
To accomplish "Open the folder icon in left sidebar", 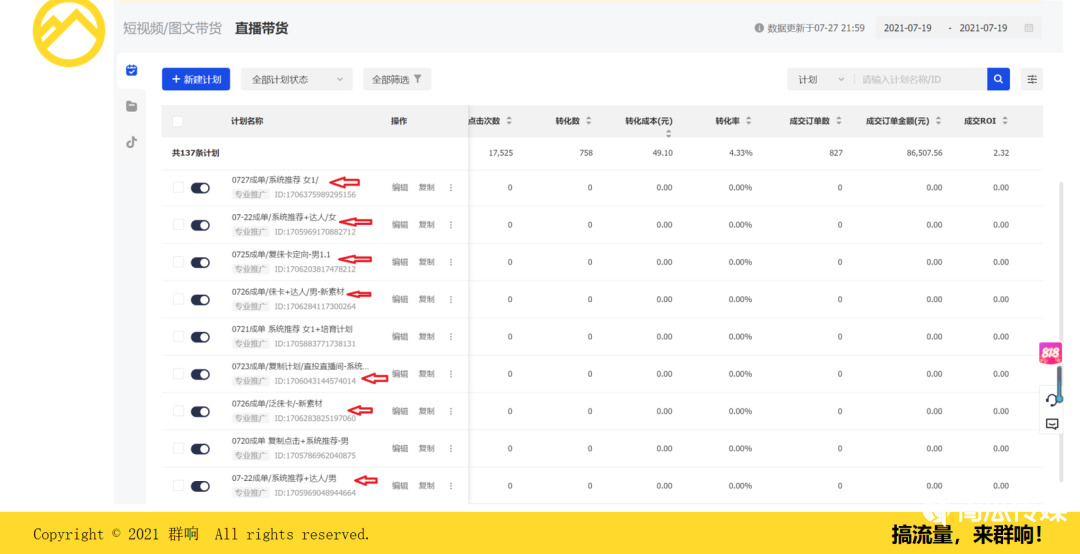I will click(x=131, y=106).
